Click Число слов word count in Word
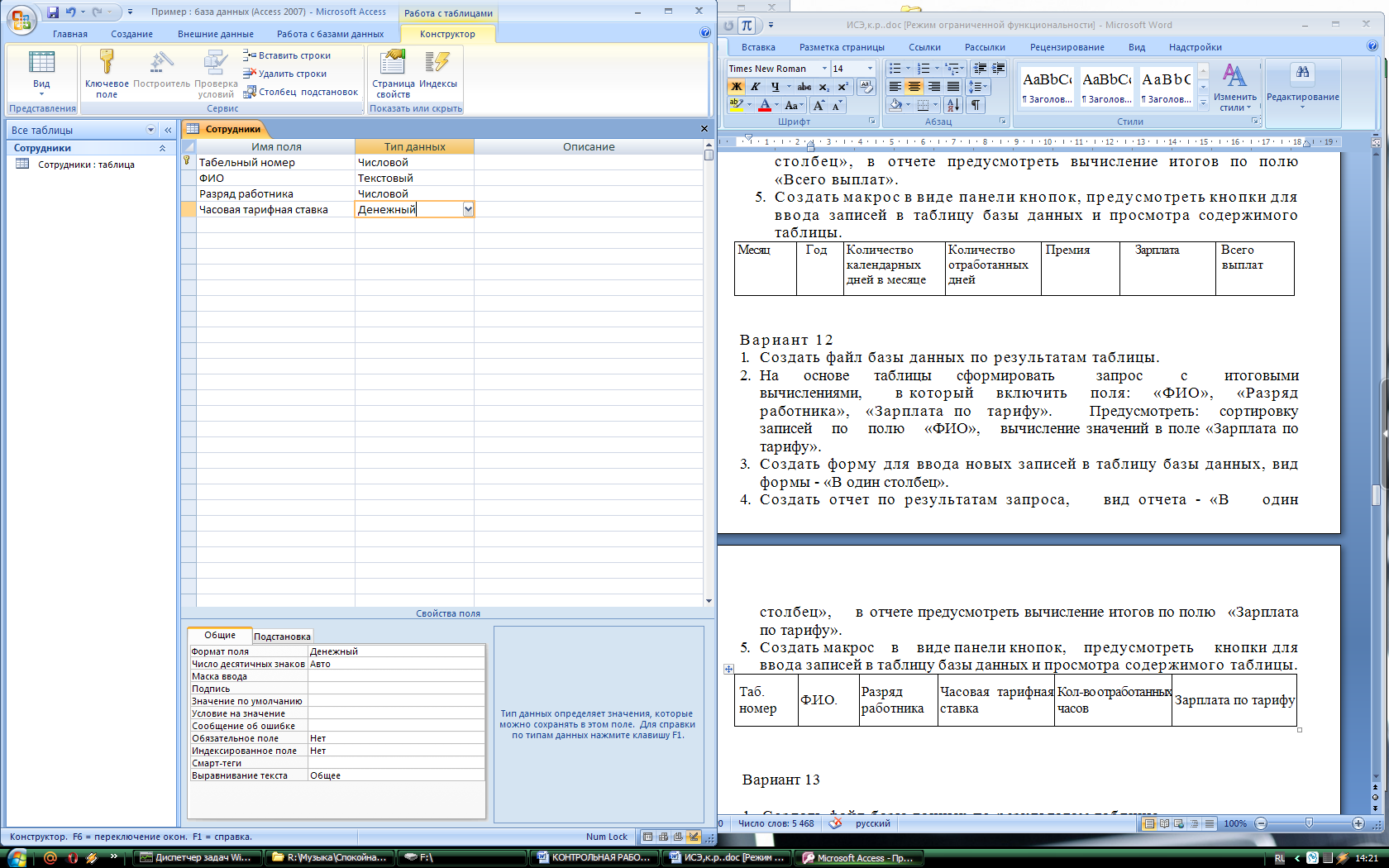This screenshot has width=1389, height=868. point(776,823)
